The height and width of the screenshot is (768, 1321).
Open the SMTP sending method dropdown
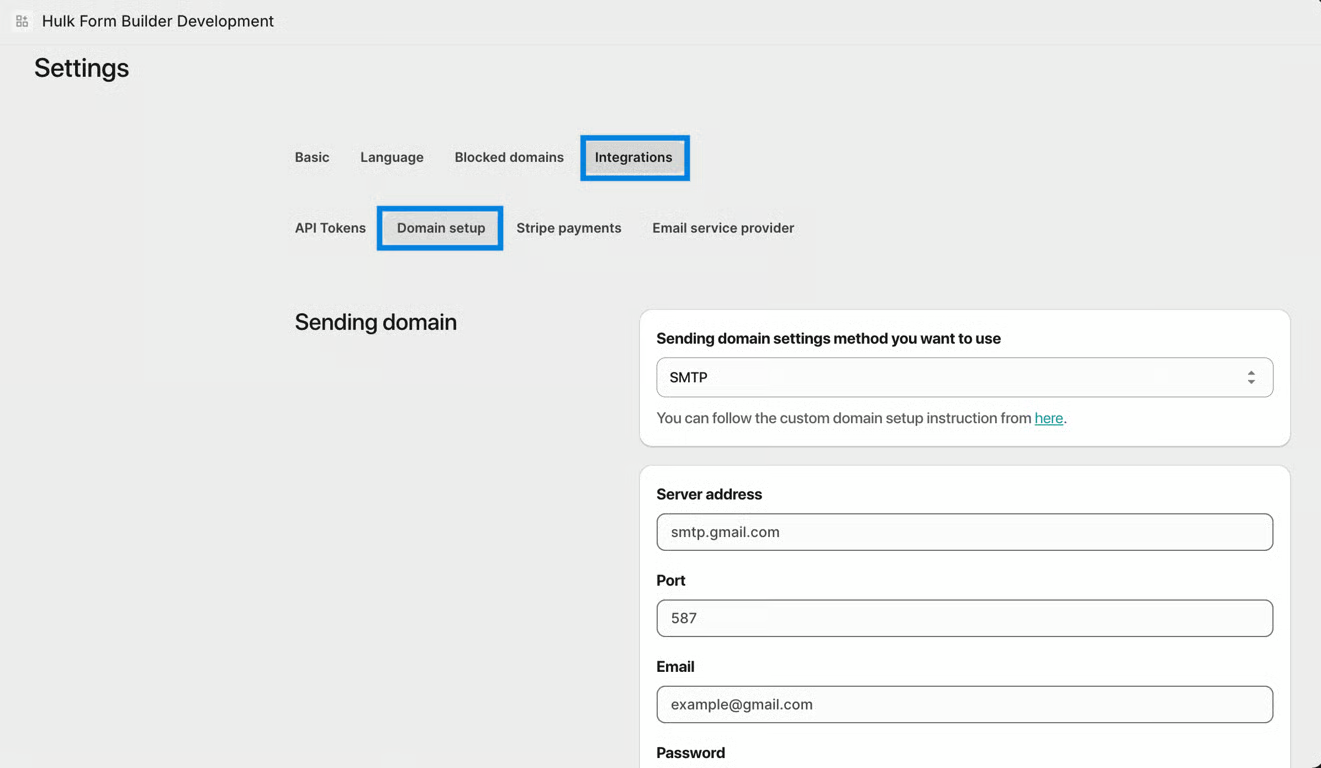point(964,377)
